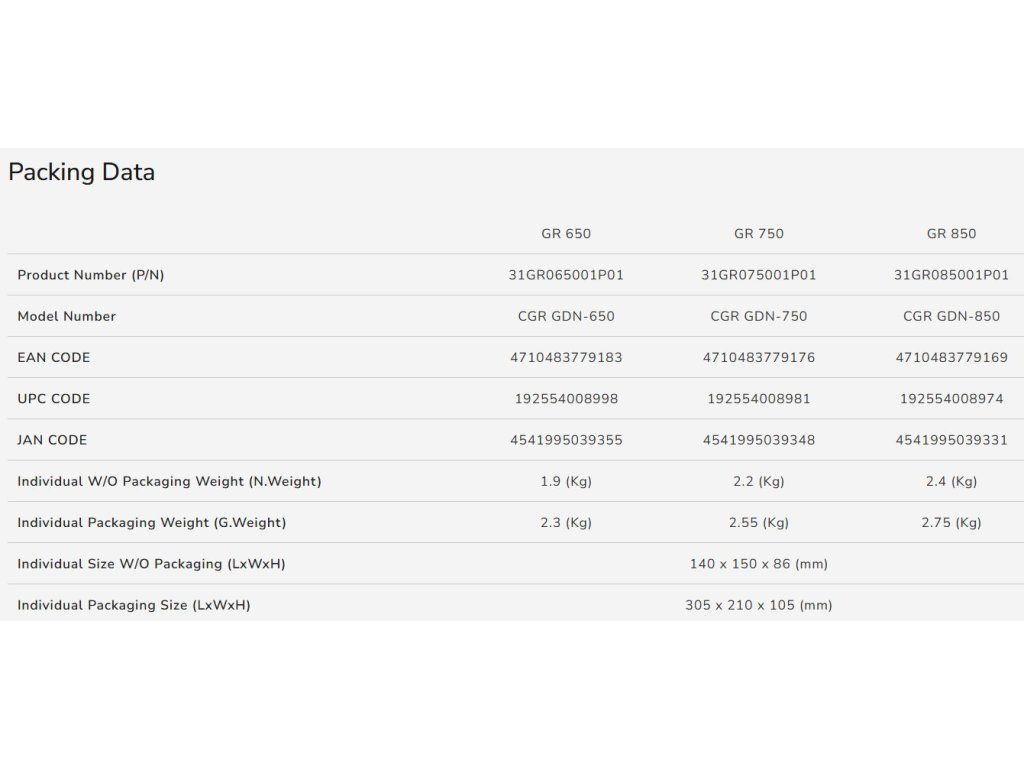The image size is (1024, 768).
Task: Click the Product Number (P/N) row label
Action: pos(91,275)
